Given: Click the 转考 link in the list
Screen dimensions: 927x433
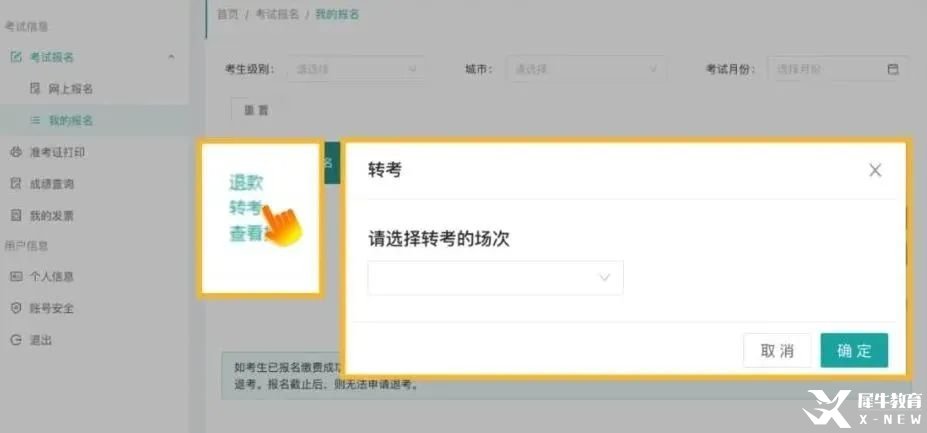Looking at the screenshot, I should (245, 208).
